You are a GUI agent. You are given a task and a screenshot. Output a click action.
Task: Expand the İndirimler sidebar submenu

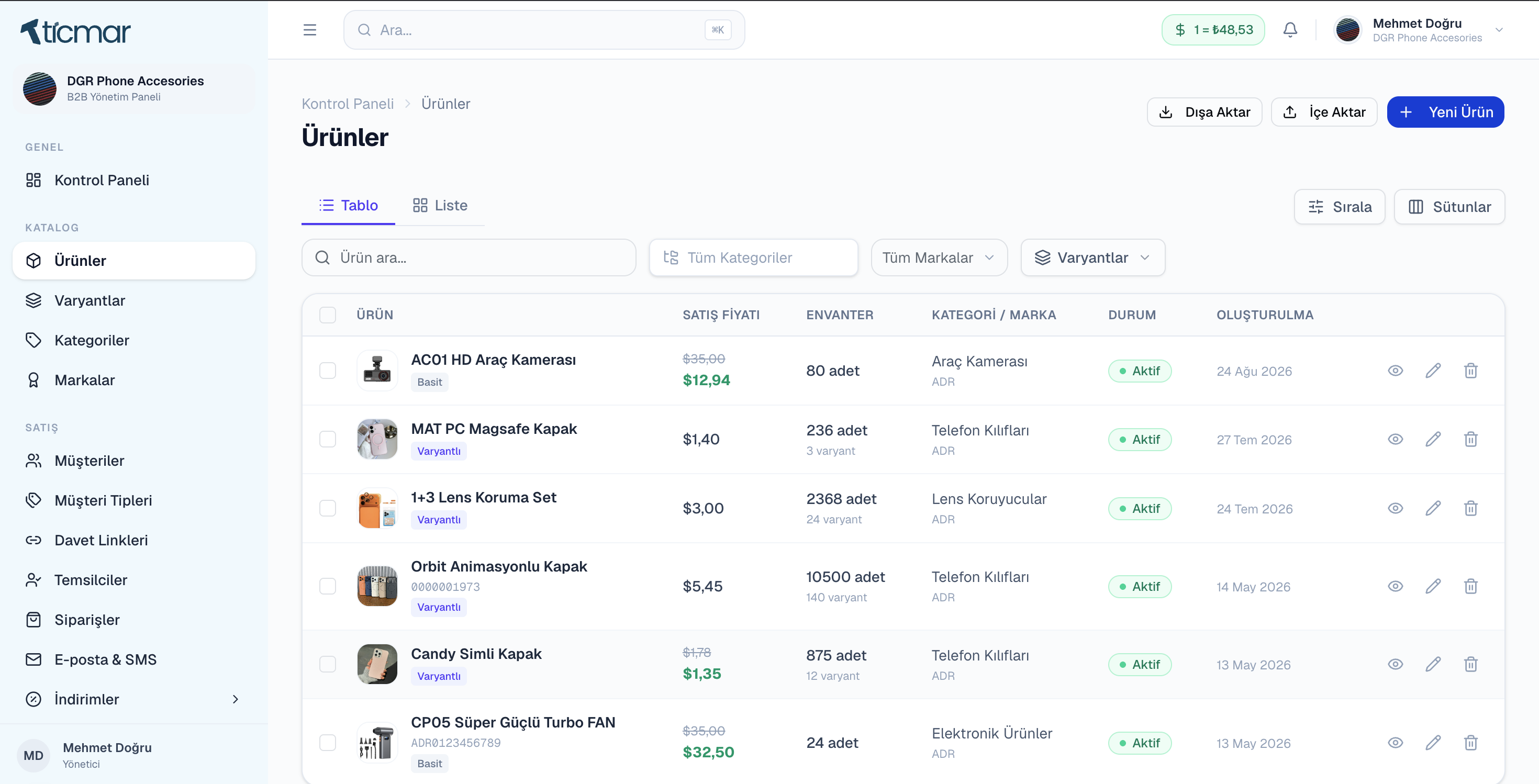click(134, 699)
